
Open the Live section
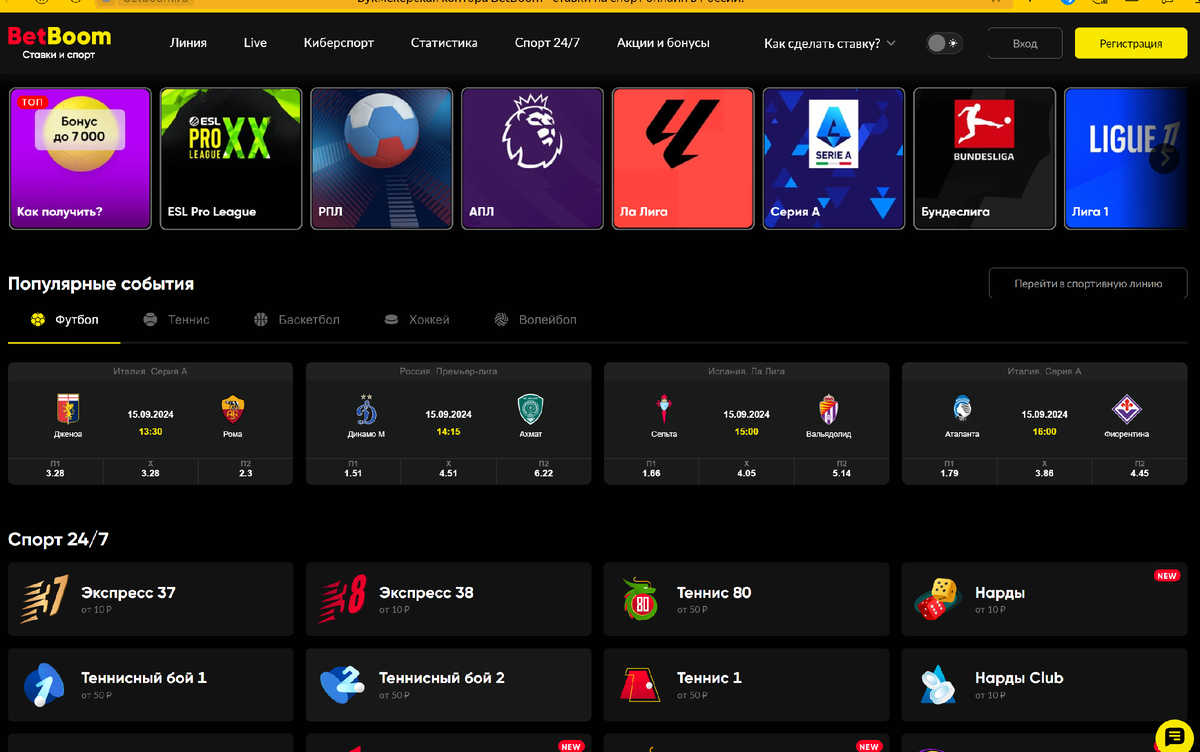point(255,43)
